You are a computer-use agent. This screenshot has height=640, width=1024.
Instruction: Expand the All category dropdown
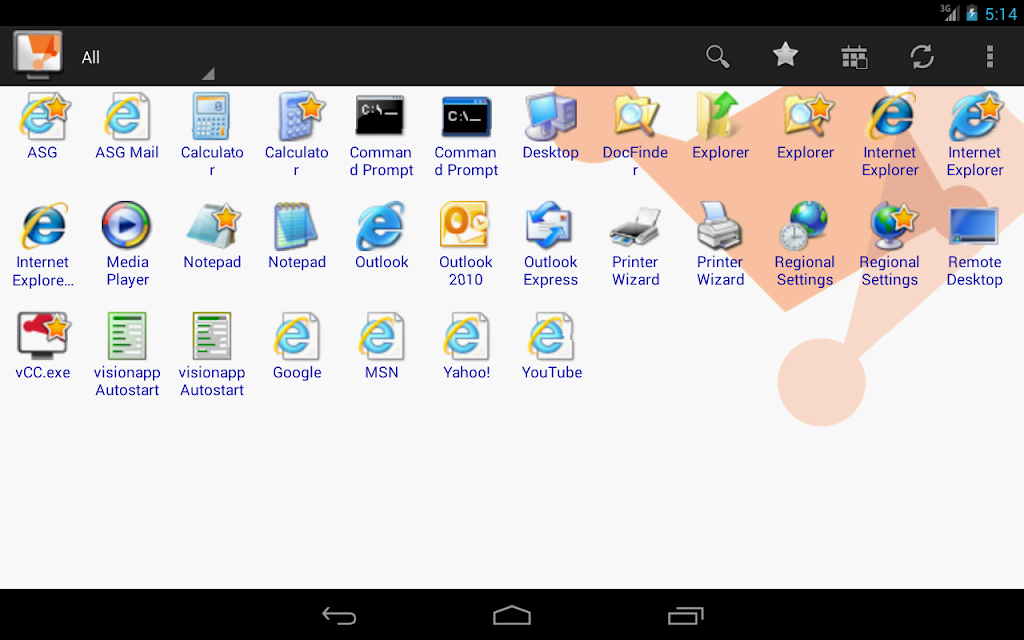pos(147,57)
